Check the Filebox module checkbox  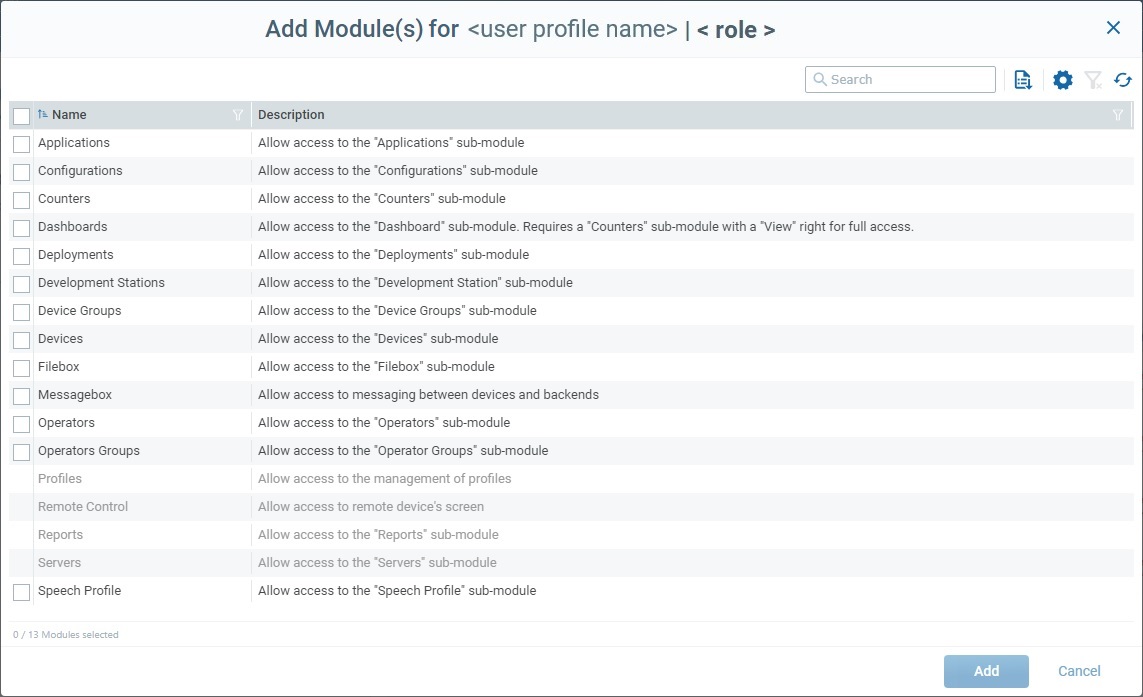point(21,367)
